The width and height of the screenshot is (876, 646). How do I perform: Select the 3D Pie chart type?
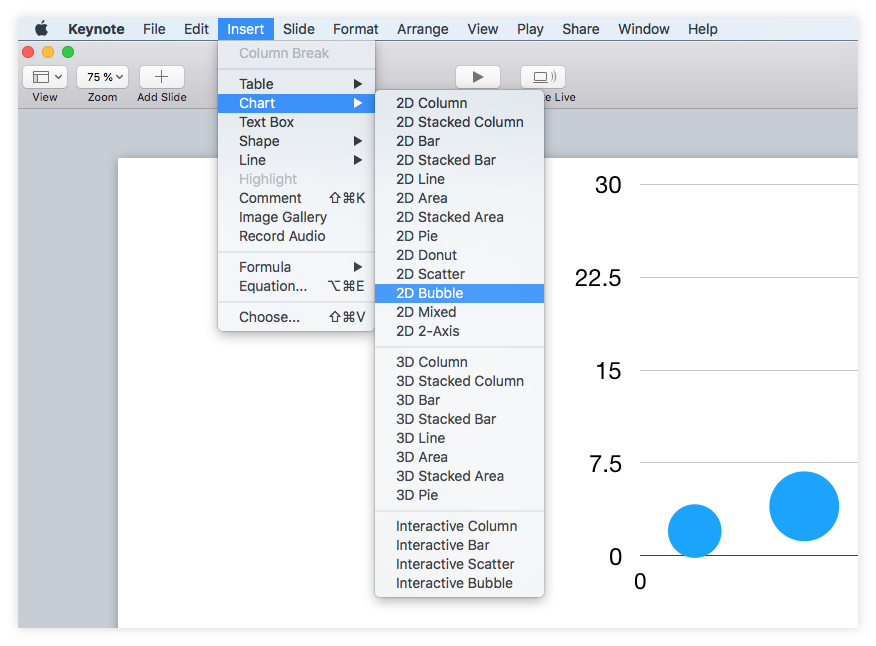(x=417, y=495)
